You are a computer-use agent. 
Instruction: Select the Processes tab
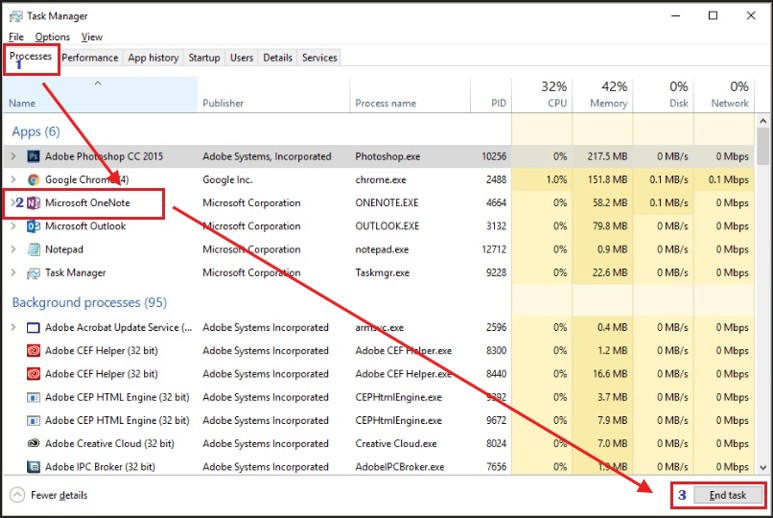pyautogui.click(x=31, y=57)
